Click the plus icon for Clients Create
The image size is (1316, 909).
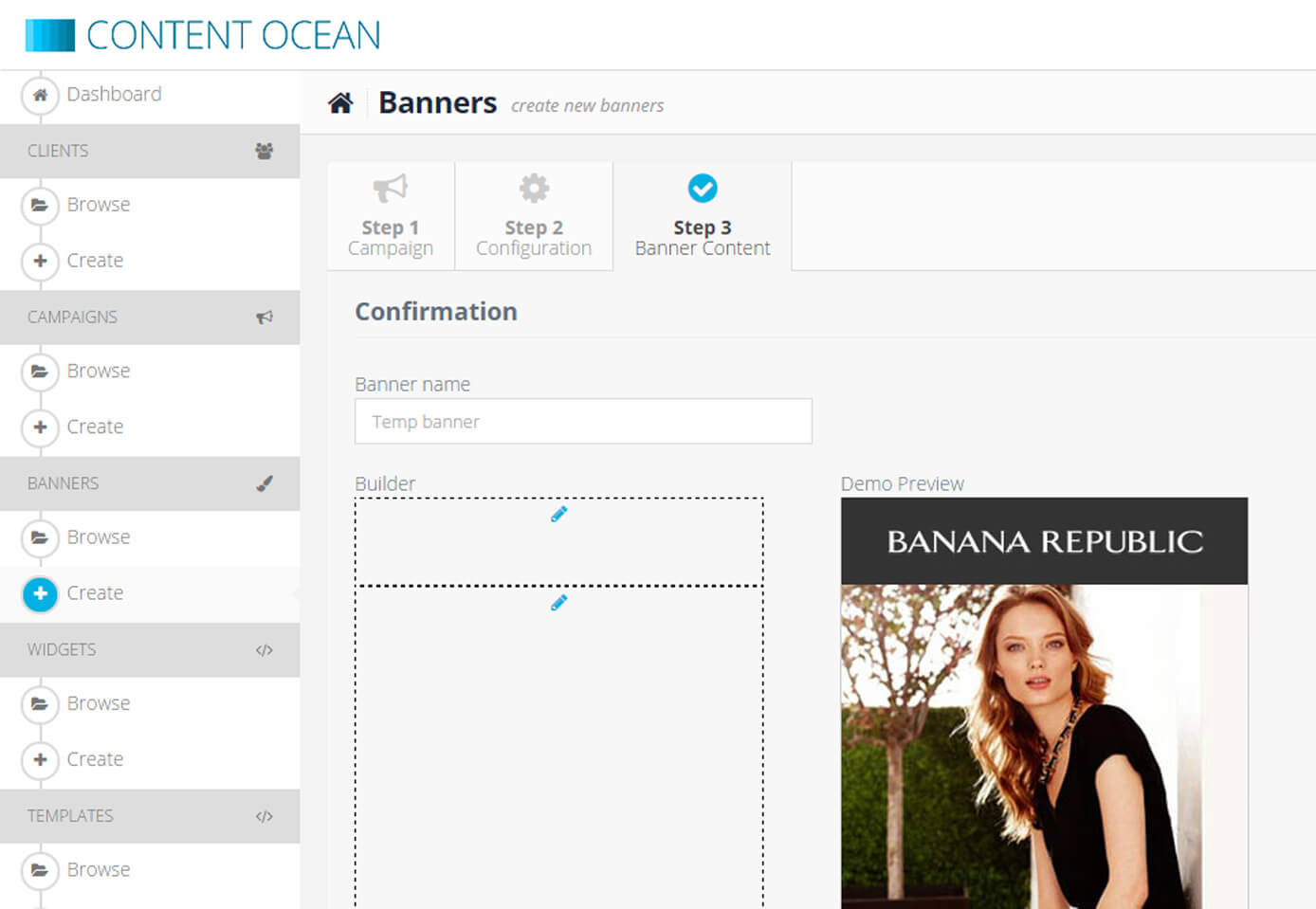(40, 260)
